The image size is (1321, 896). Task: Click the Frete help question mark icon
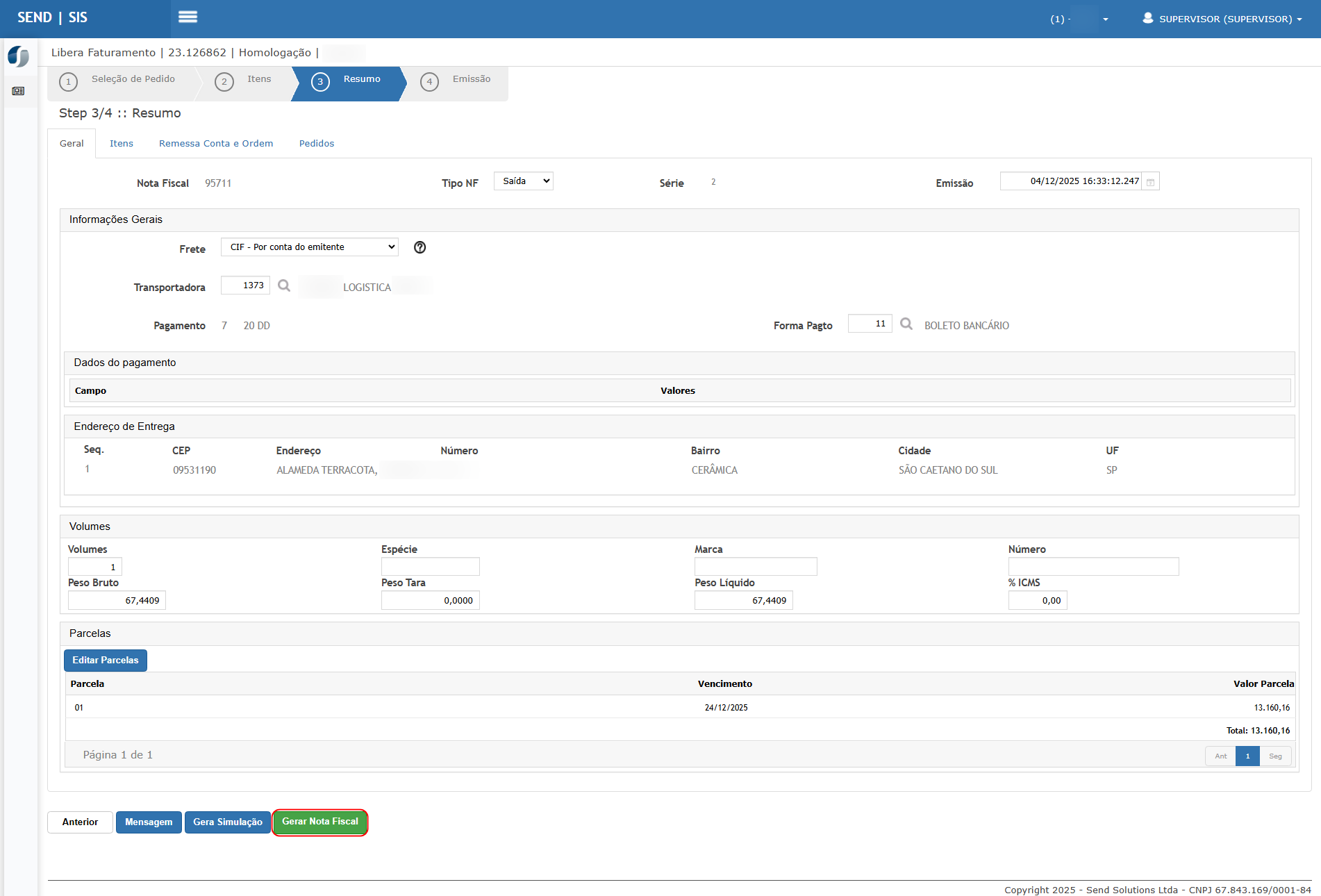[419, 247]
